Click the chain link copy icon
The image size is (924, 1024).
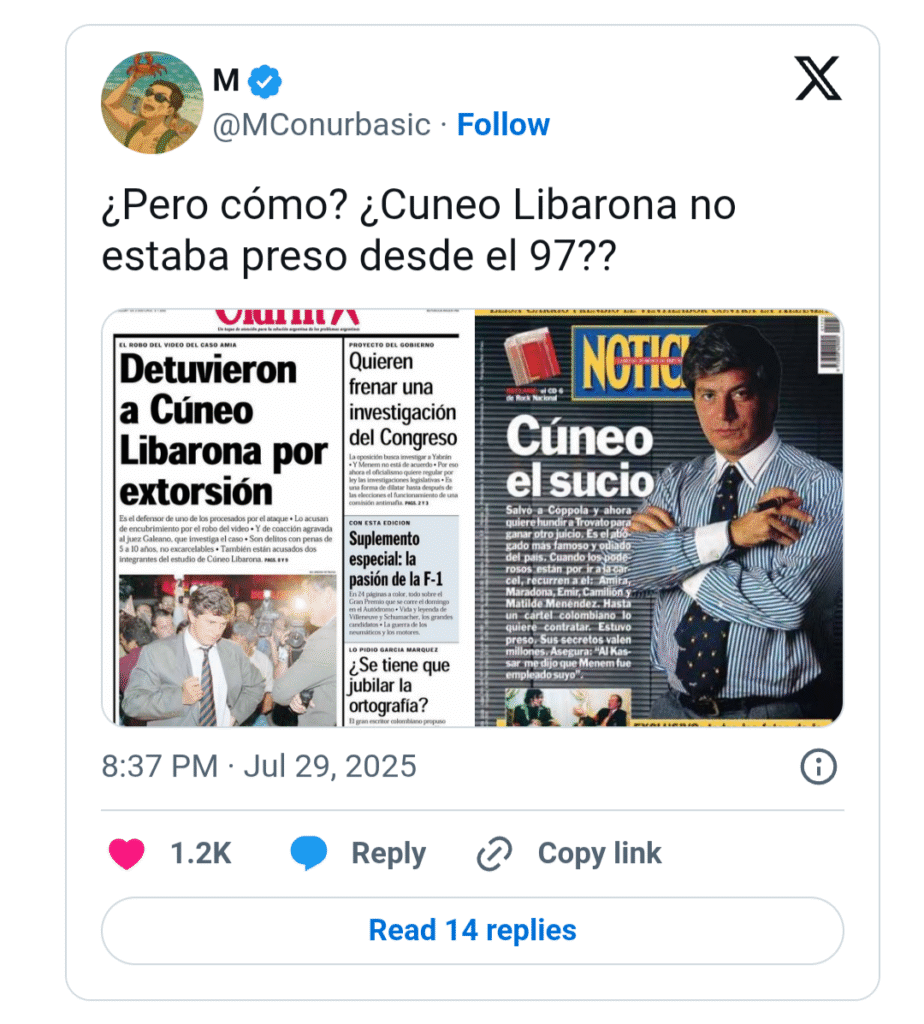pos(494,854)
